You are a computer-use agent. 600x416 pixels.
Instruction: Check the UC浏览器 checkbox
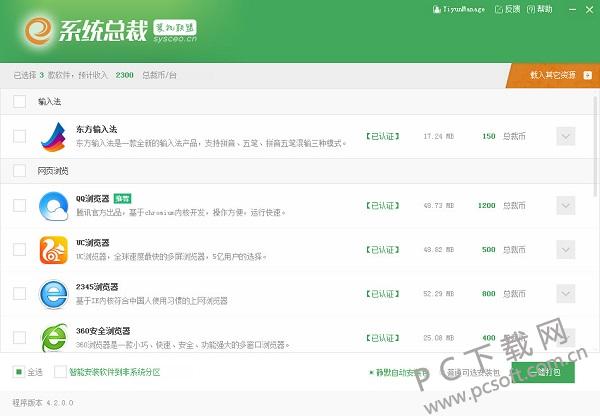coord(19,250)
